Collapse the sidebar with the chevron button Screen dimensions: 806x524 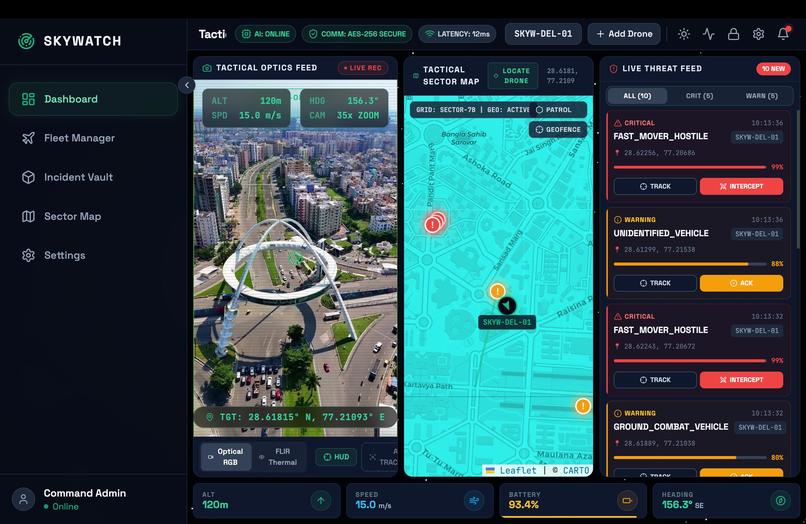click(x=187, y=85)
